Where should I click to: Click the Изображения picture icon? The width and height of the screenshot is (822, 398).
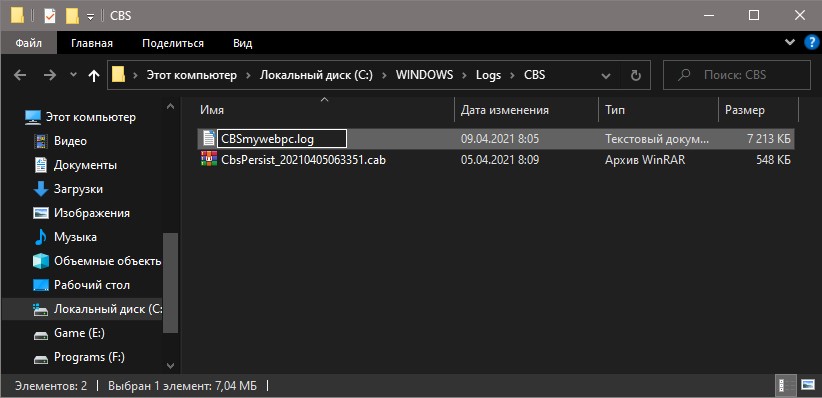pyautogui.click(x=40, y=213)
